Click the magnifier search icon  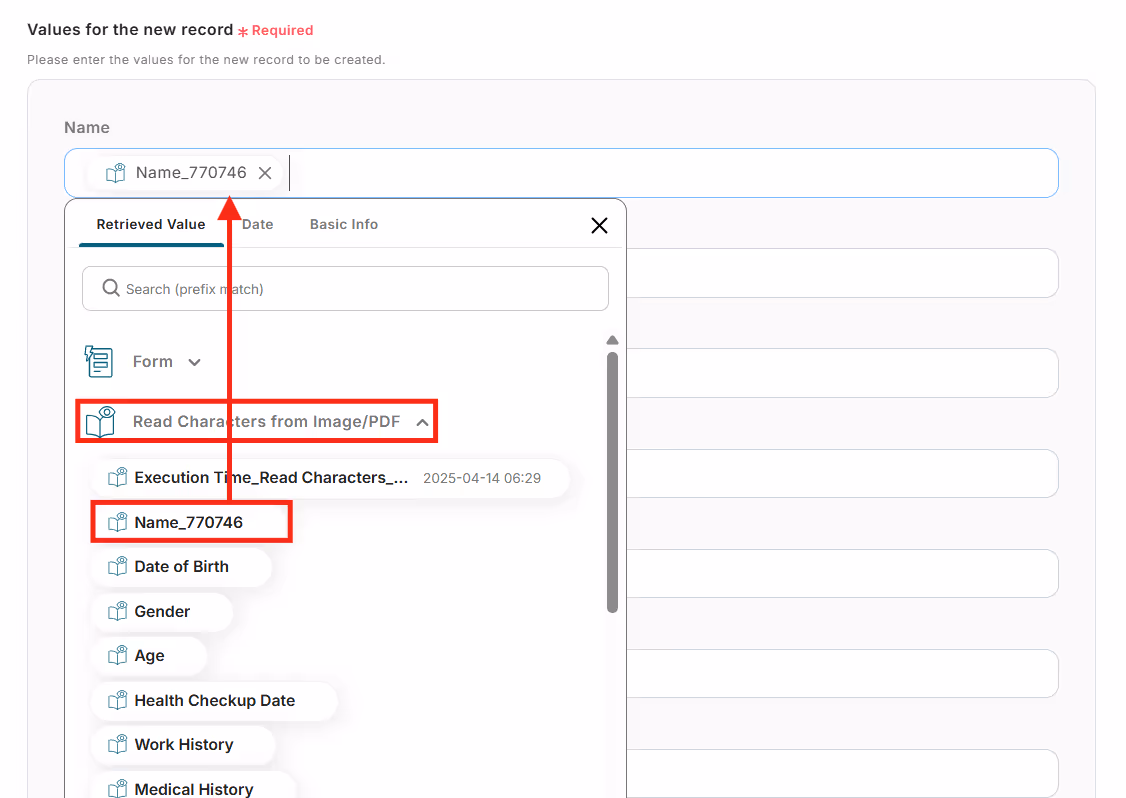(x=111, y=288)
